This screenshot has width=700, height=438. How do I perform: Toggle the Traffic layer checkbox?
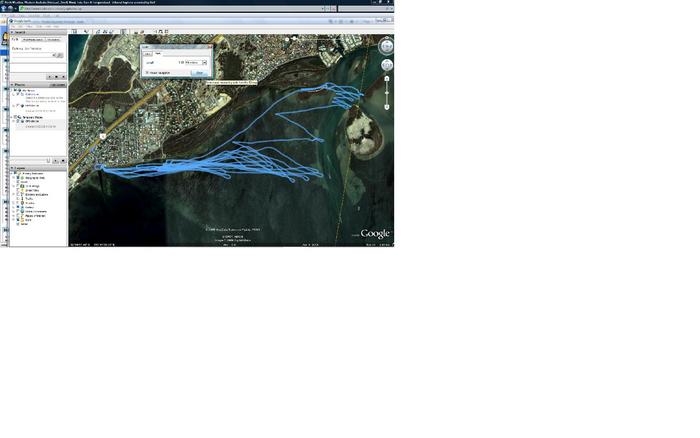(18, 199)
